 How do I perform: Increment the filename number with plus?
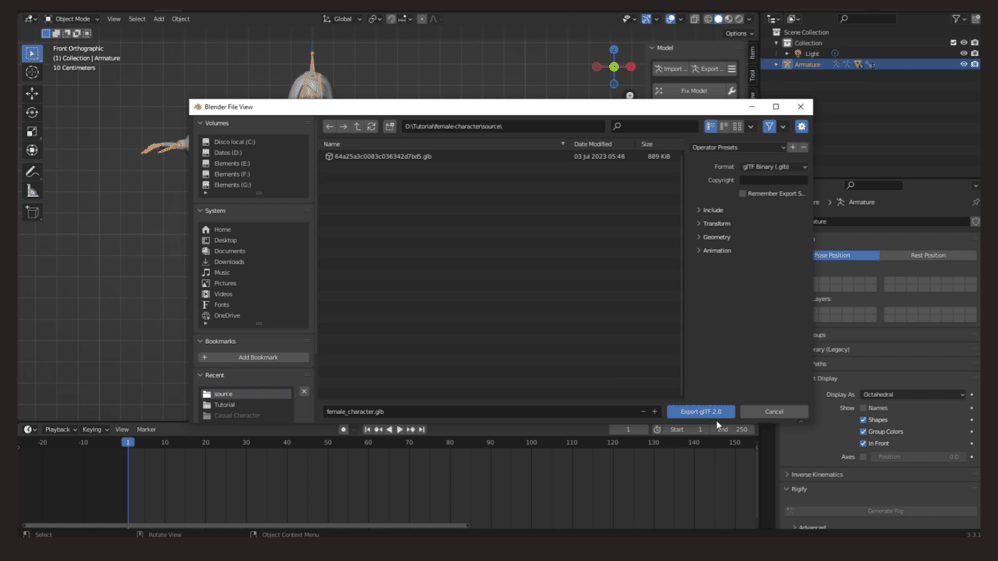tap(654, 411)
